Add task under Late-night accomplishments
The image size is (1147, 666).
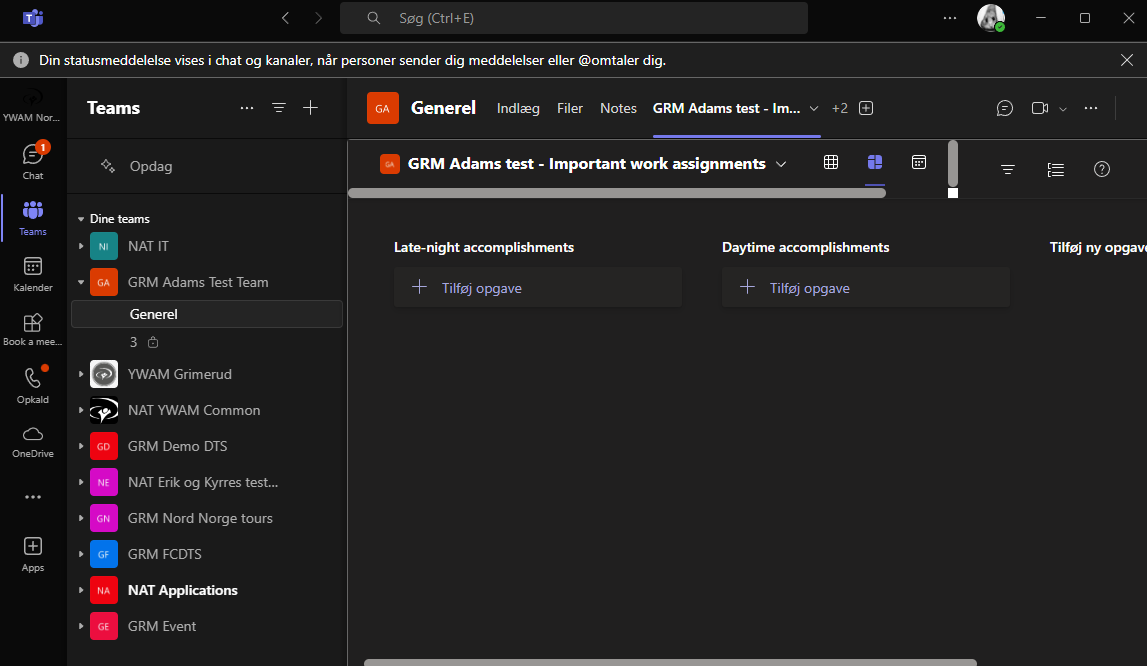click(538, 288)
